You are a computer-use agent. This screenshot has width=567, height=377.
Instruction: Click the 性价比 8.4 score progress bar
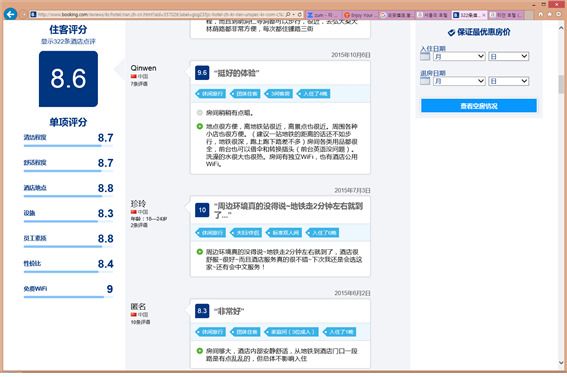pyautogui.click(x=68, y=272)
